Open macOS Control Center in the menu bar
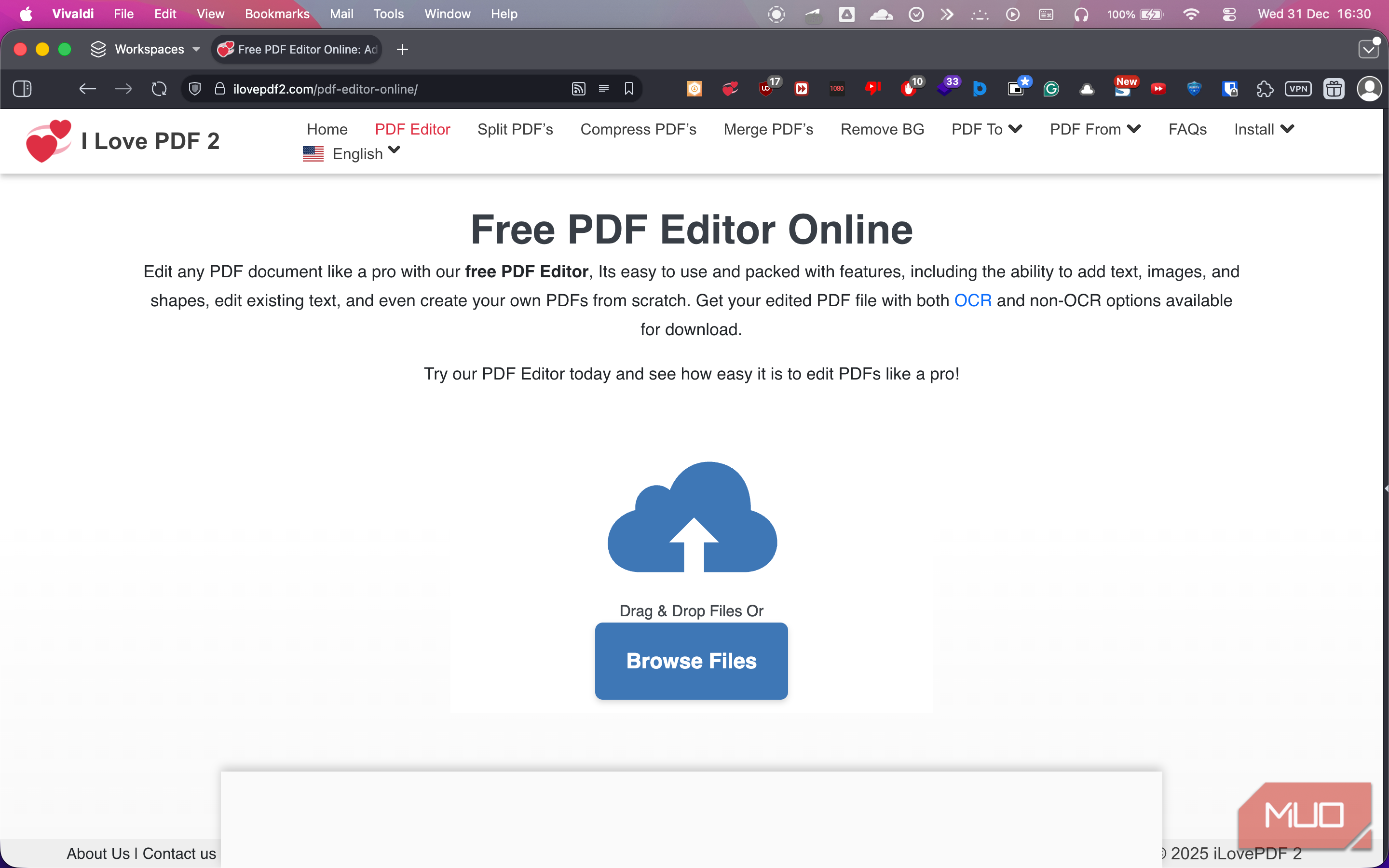1389x868 pixels. pyautogui.click(x=1229, y=14)
